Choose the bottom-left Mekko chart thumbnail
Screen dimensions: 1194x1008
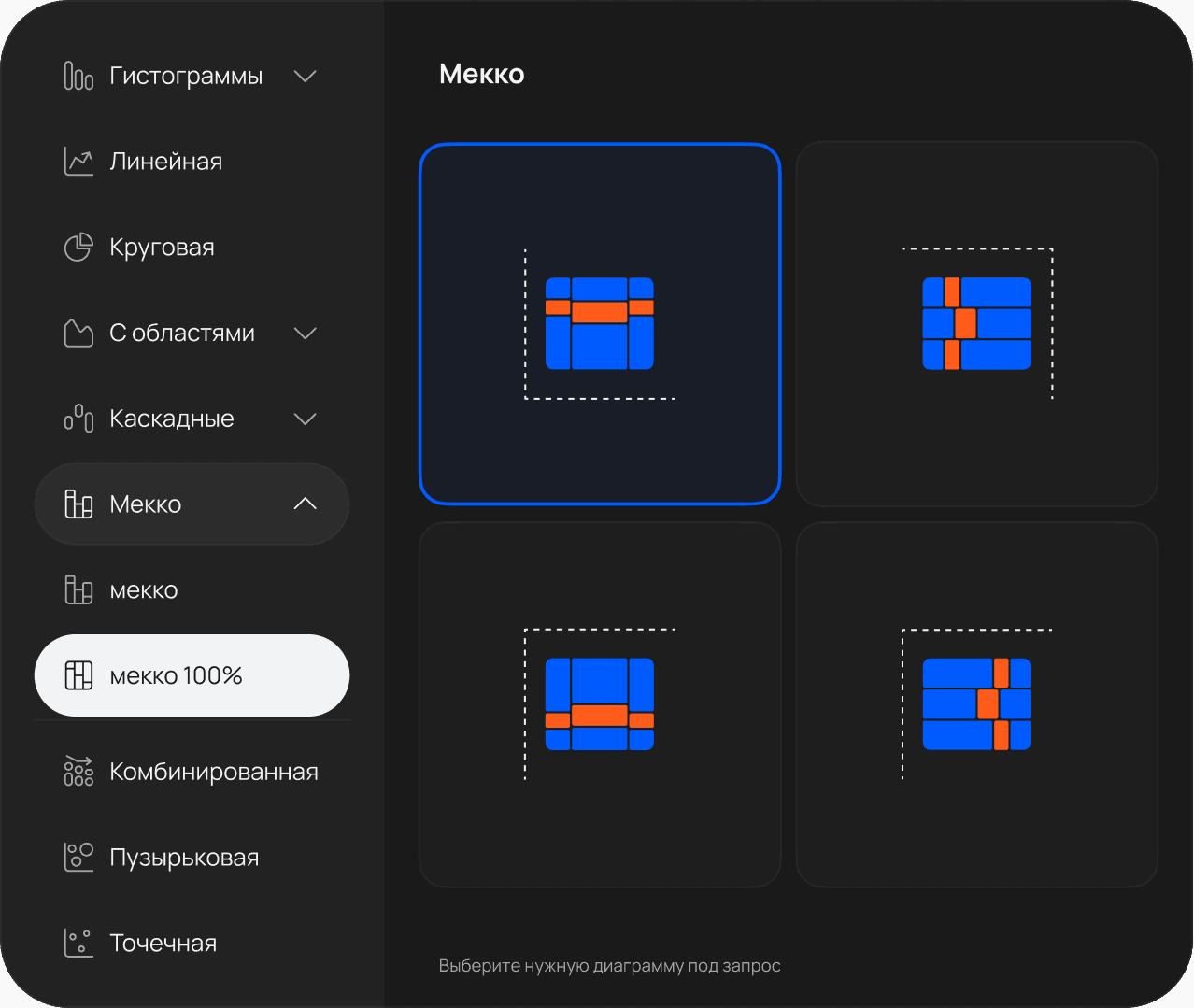pyautogui.click(x=600, y=704)
